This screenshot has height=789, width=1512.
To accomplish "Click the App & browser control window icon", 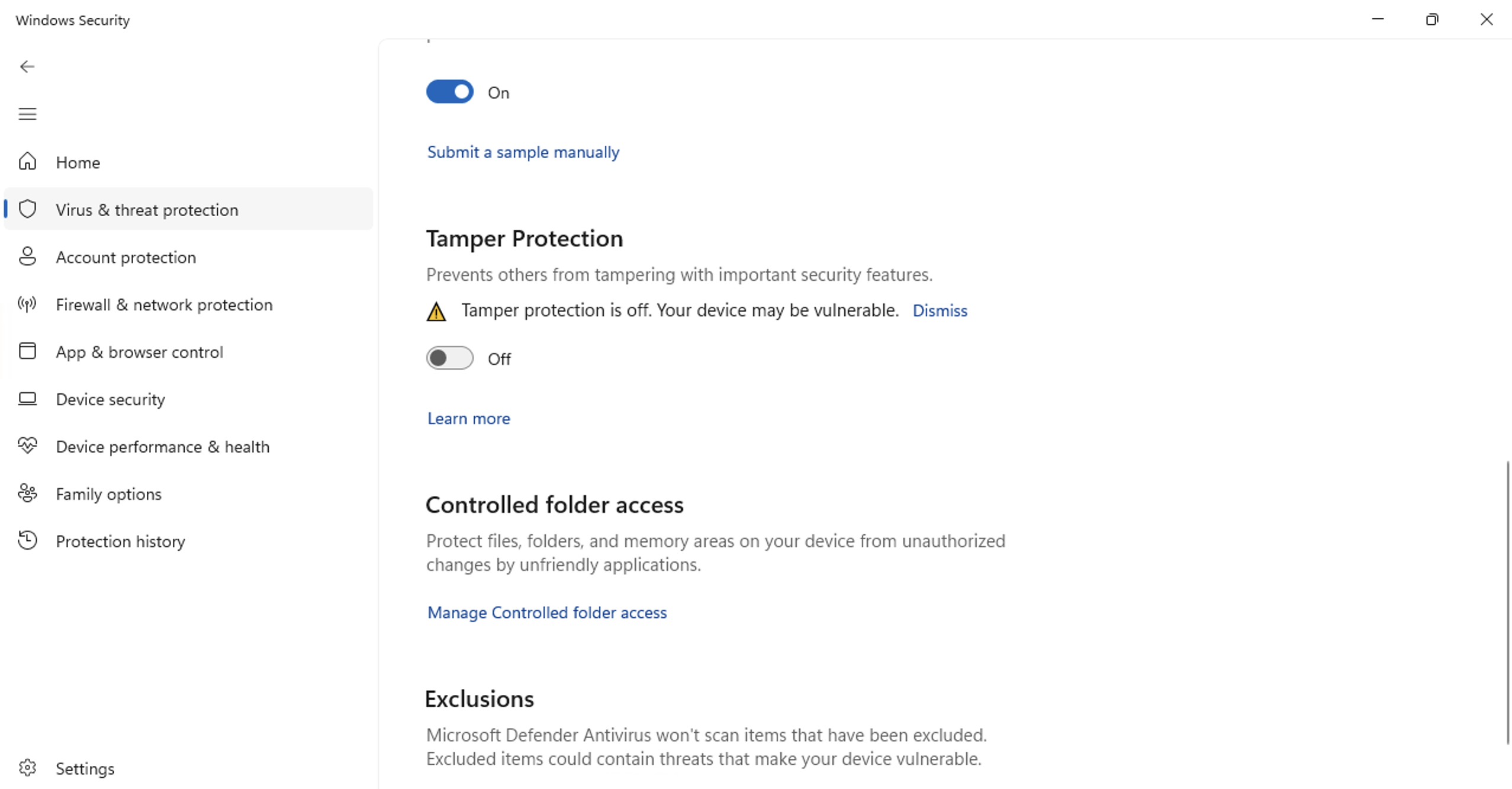I will coord(27,351).
